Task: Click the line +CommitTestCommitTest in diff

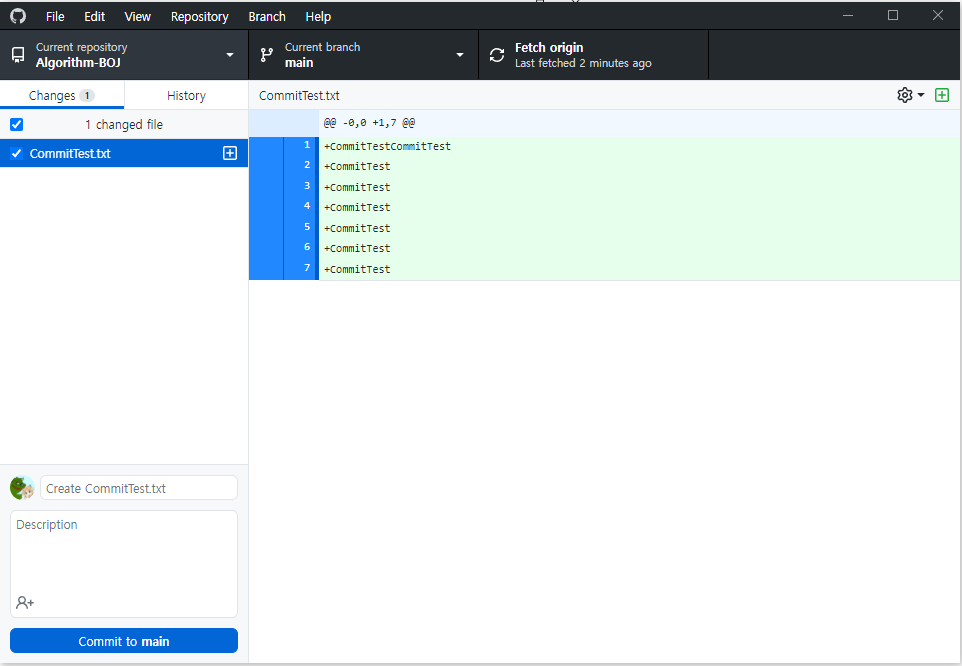Action: pos(387,146)
